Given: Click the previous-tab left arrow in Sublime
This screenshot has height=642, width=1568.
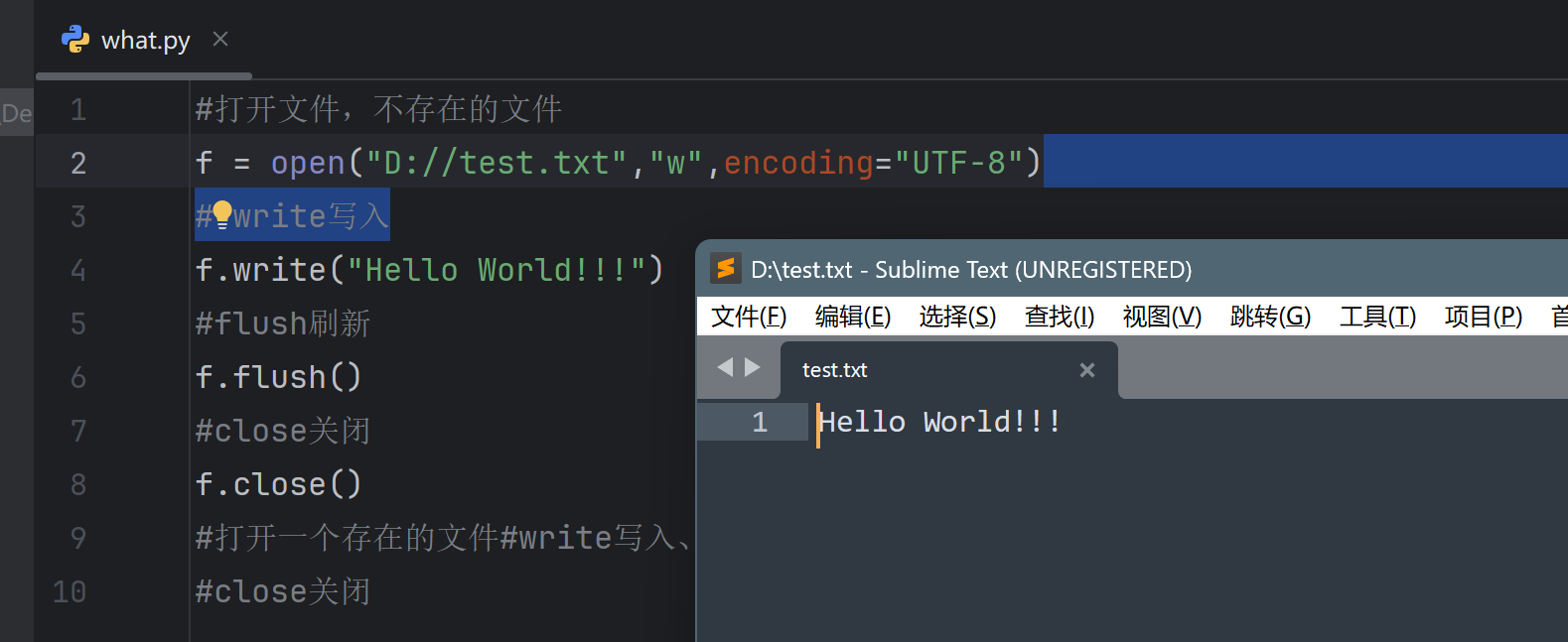Looking at the screenshot, I should (x=725, y=367).
